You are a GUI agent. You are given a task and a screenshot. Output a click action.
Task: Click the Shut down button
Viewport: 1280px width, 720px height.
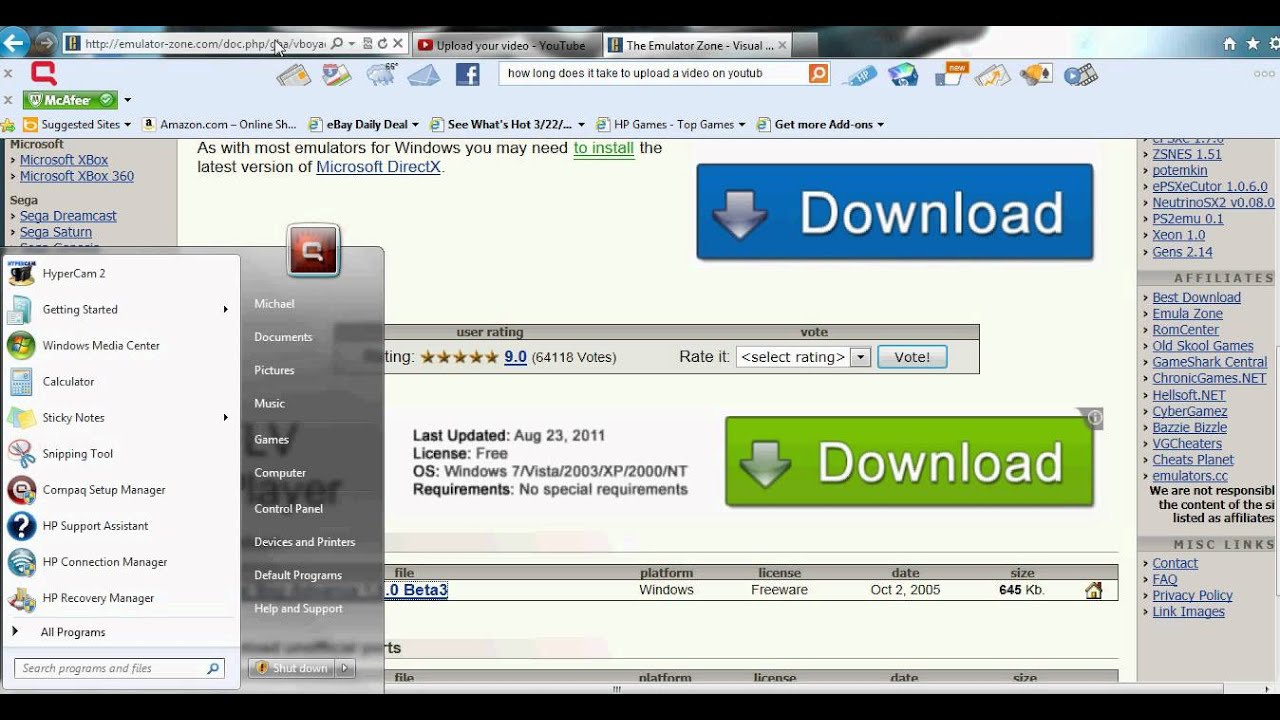pos(291,668)
